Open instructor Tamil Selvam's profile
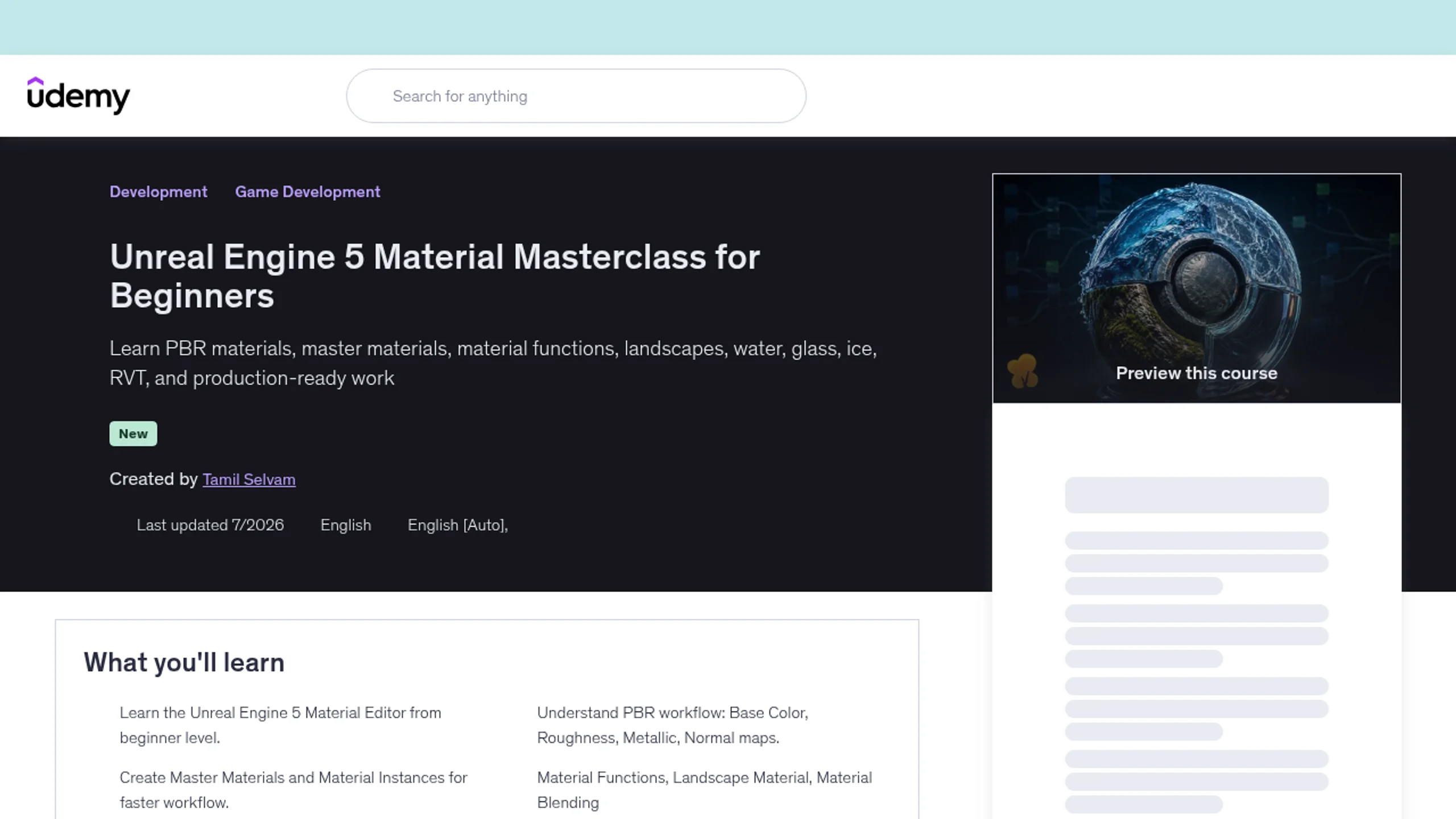 tap(249, 479)
